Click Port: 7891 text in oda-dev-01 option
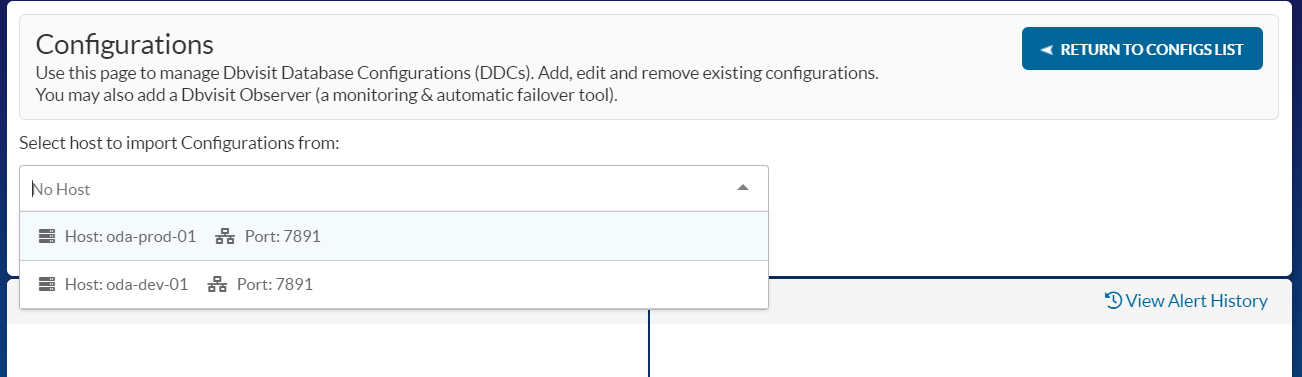 [275, 284]
